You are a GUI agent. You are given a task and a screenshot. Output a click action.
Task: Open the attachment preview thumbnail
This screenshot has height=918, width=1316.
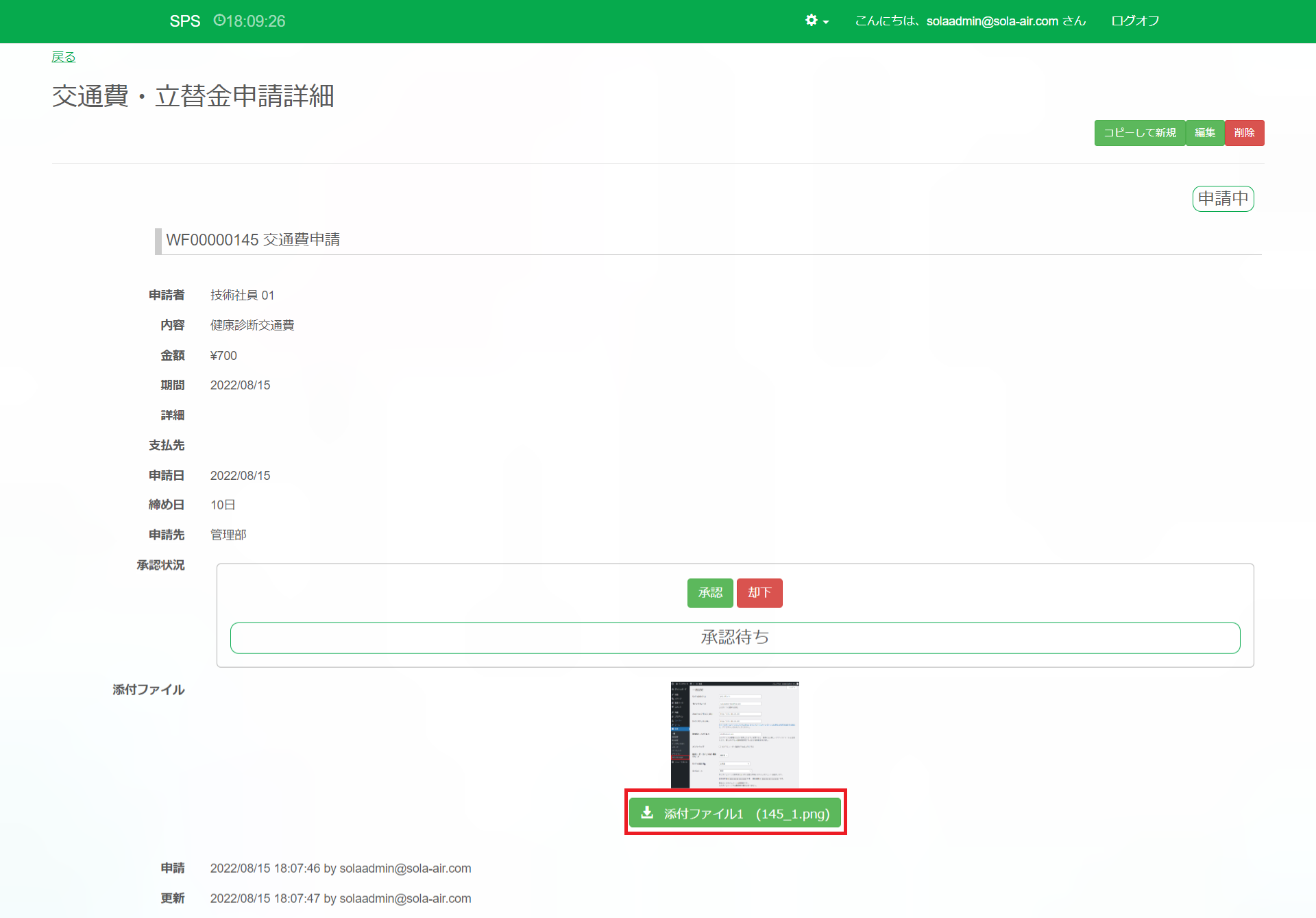tap(735, 734)
